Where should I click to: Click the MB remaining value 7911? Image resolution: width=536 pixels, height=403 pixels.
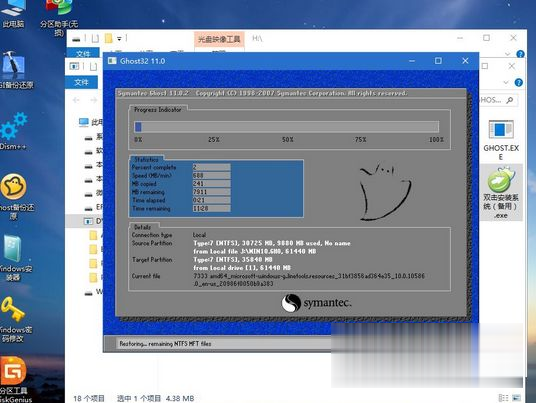pos(212,192)
